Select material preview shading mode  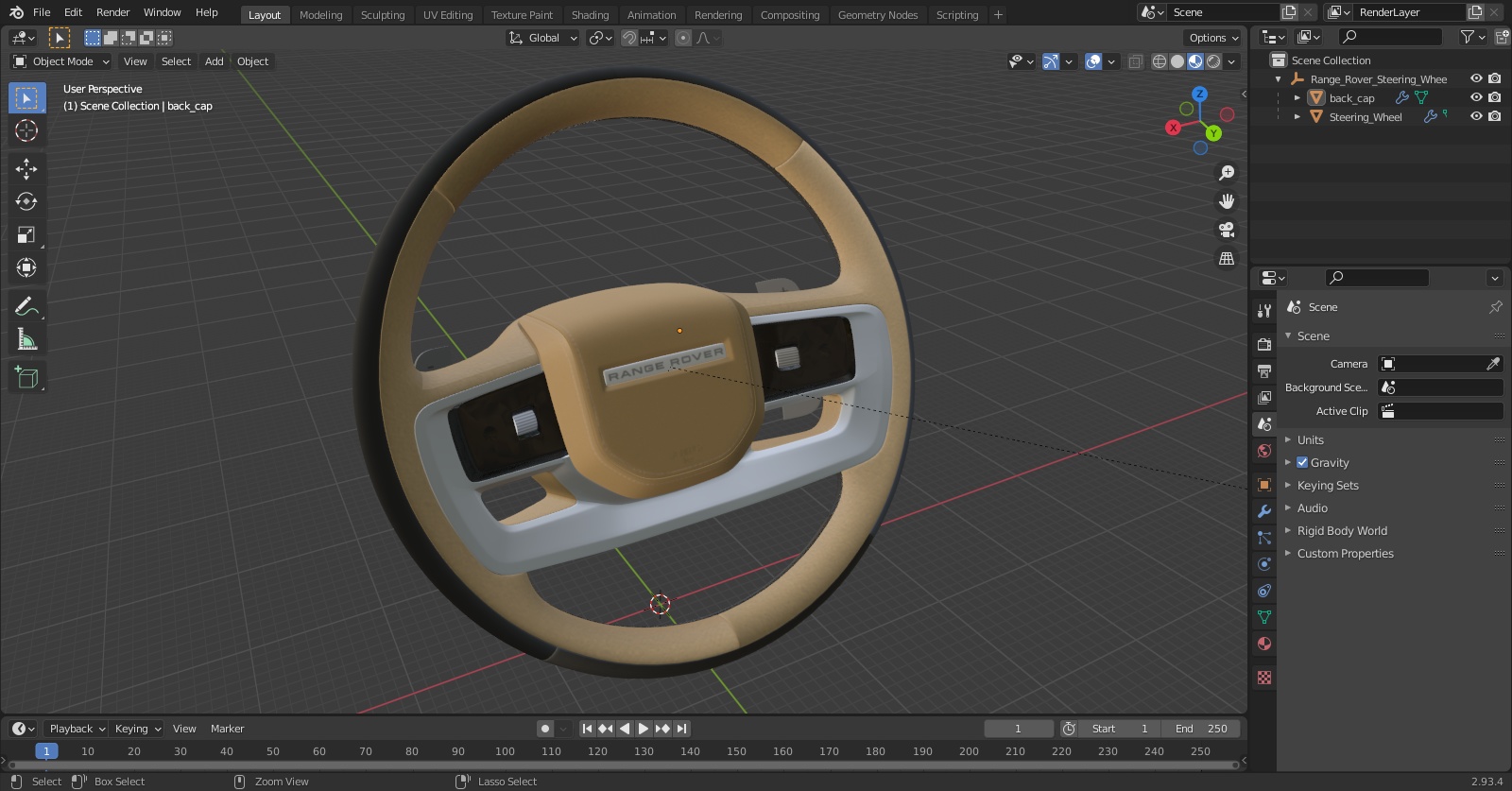click(x=1195, y=61)
